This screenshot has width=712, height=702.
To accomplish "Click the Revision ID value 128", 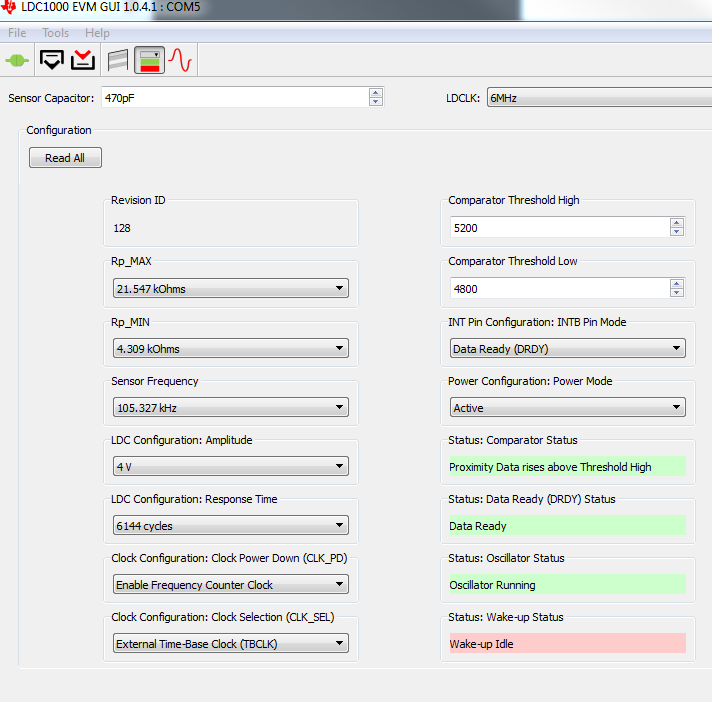I will [x=122, y=228].
